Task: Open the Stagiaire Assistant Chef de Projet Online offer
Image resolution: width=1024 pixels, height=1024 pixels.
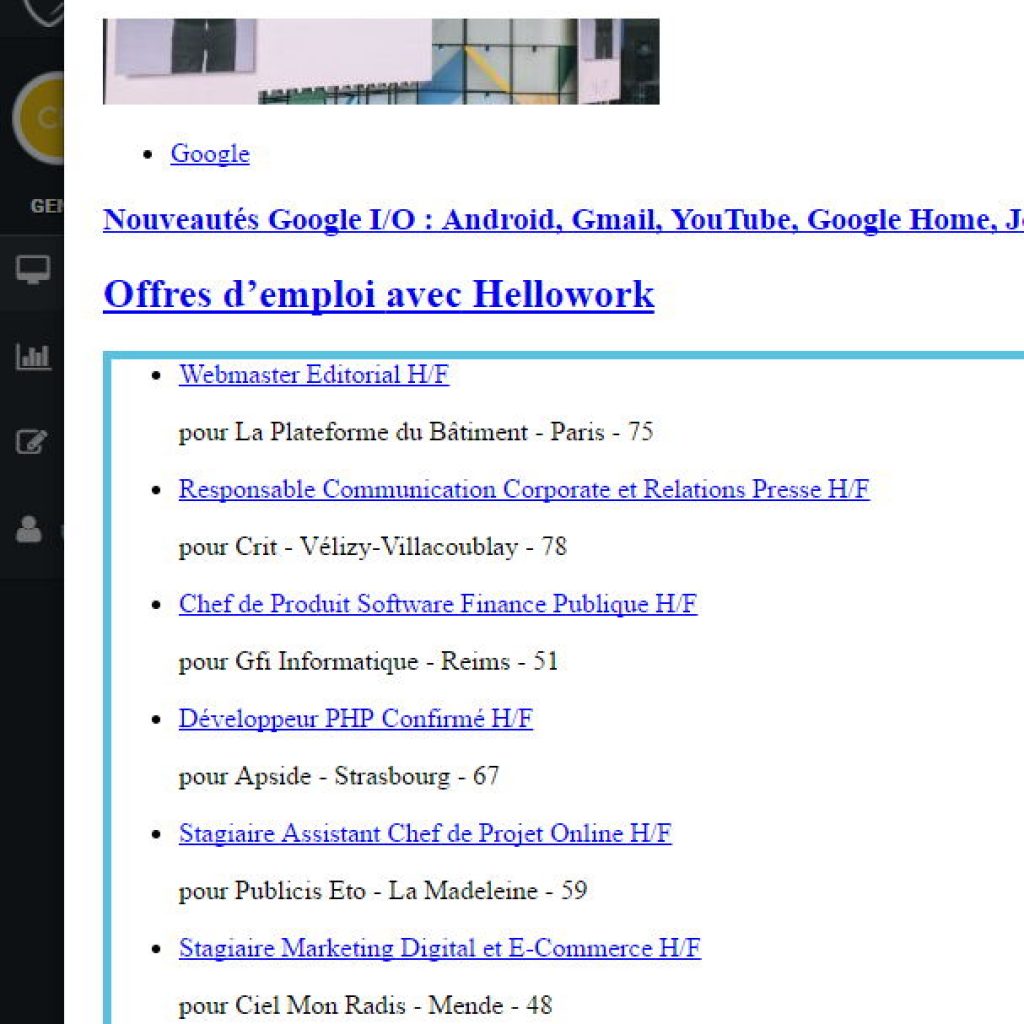Action: point(425,834)
